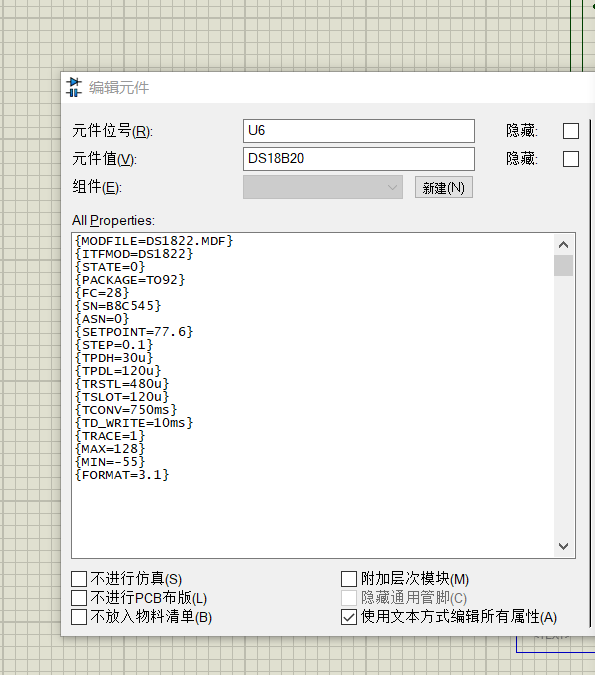Click the TCONV=750ms property line
The height and width of the screenshot is (675, 595).
[x=126, y=410]
